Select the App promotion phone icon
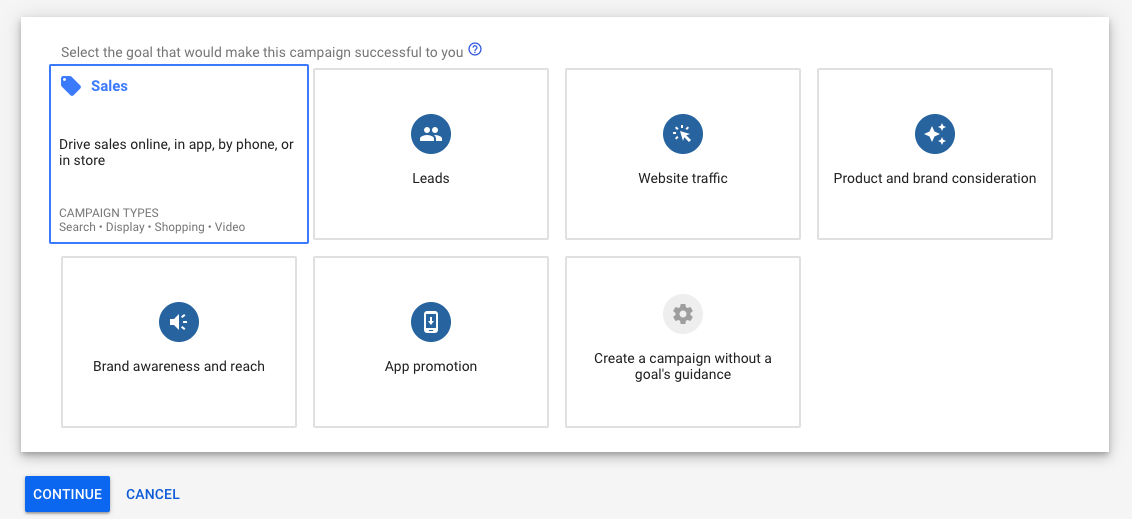This screenshot has height=519, width=1132. pos(431,322)
